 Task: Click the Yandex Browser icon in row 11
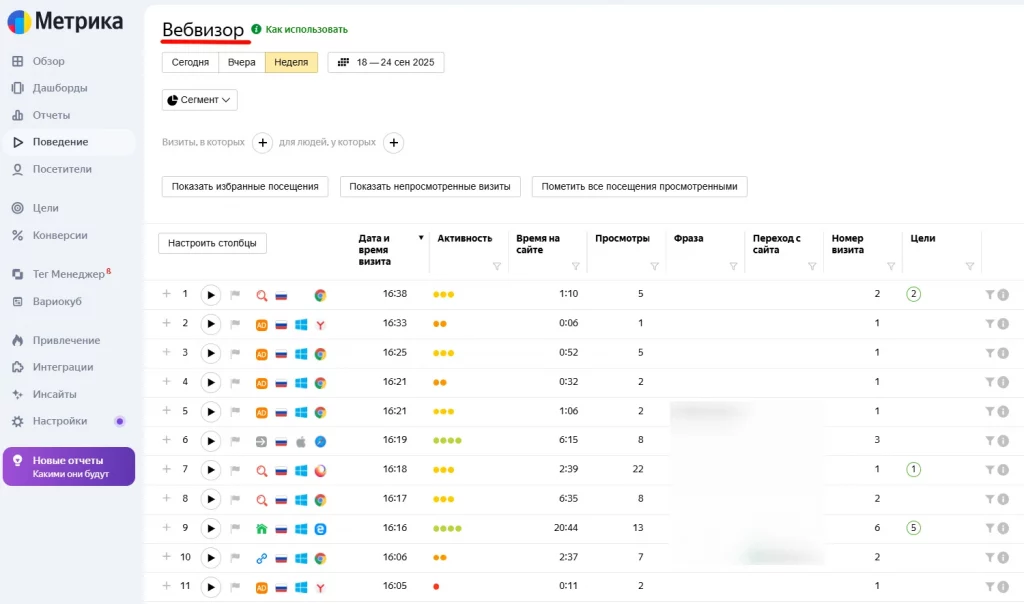320,587
